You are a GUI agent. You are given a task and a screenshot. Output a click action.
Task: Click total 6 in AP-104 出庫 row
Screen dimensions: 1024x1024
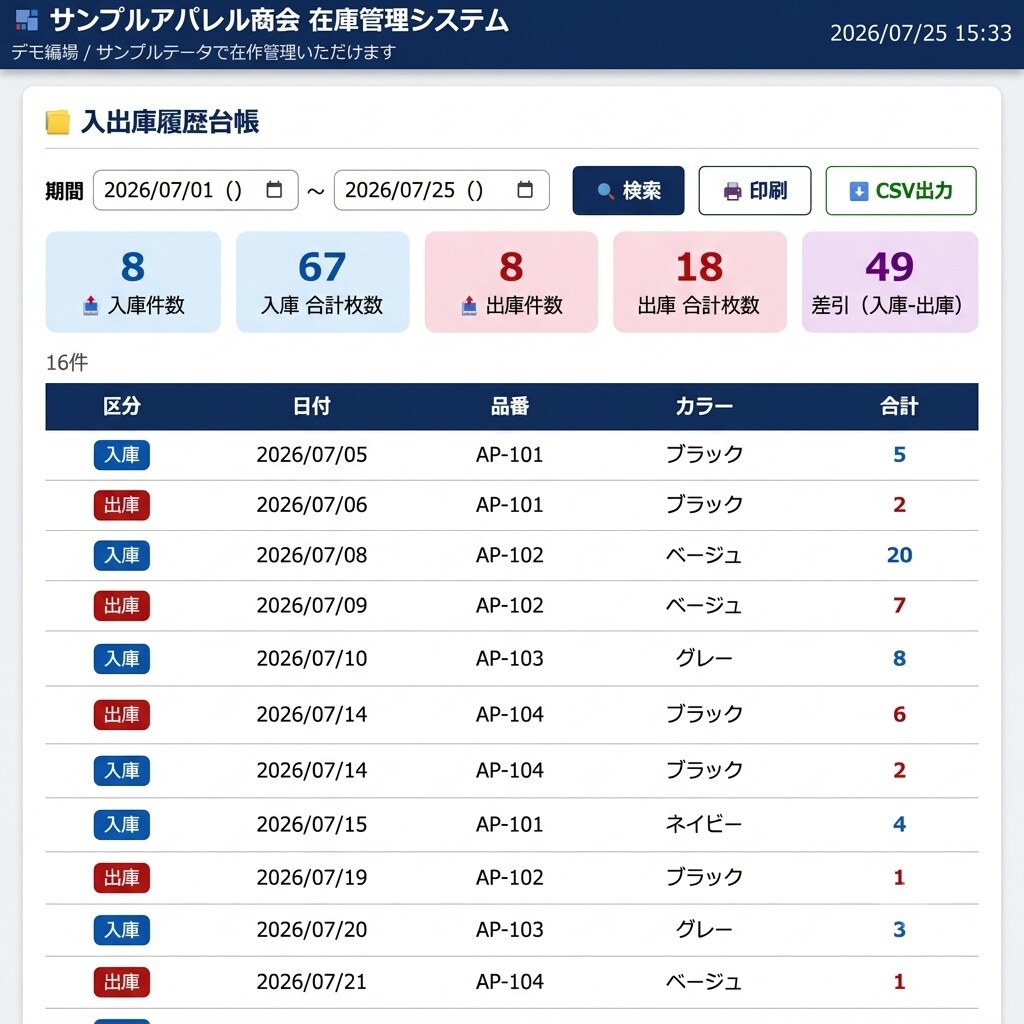tap(899, 714)
